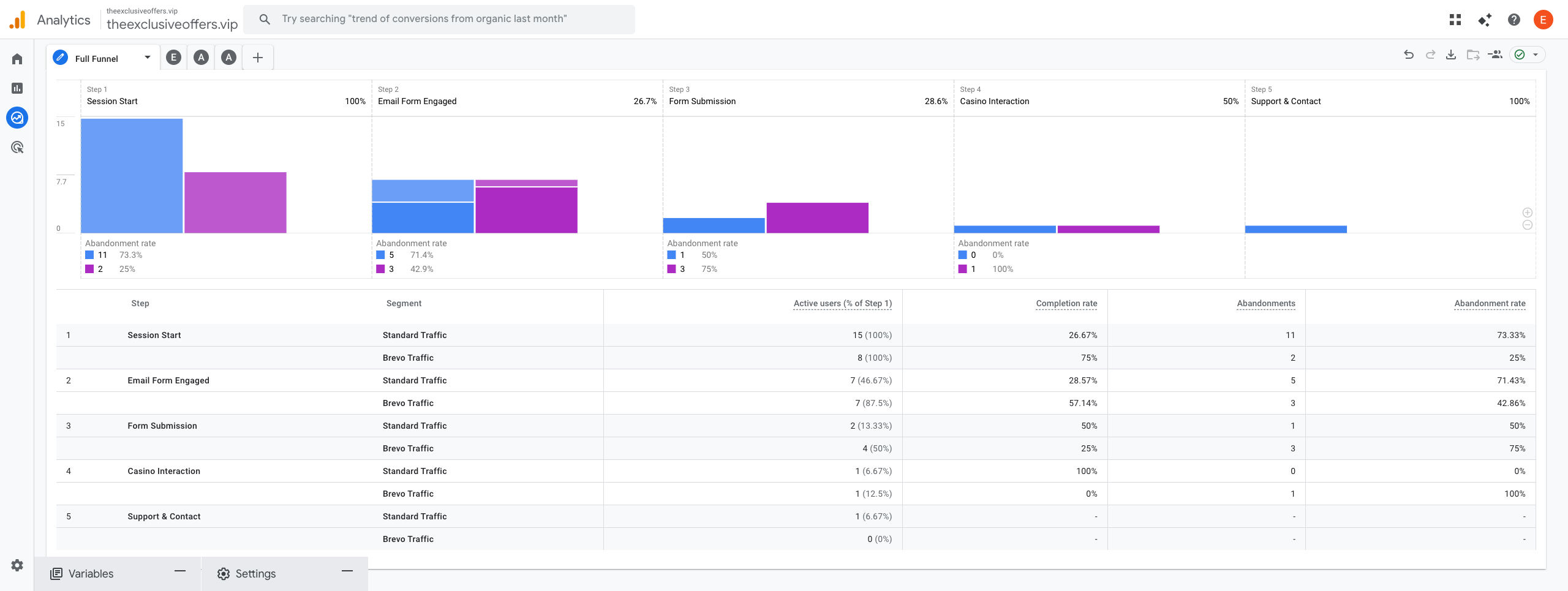Image resolution: width=1568 pixels, height=591 pixels.
Task: Click the Variables panel icon
Action: tap(56, 574)
